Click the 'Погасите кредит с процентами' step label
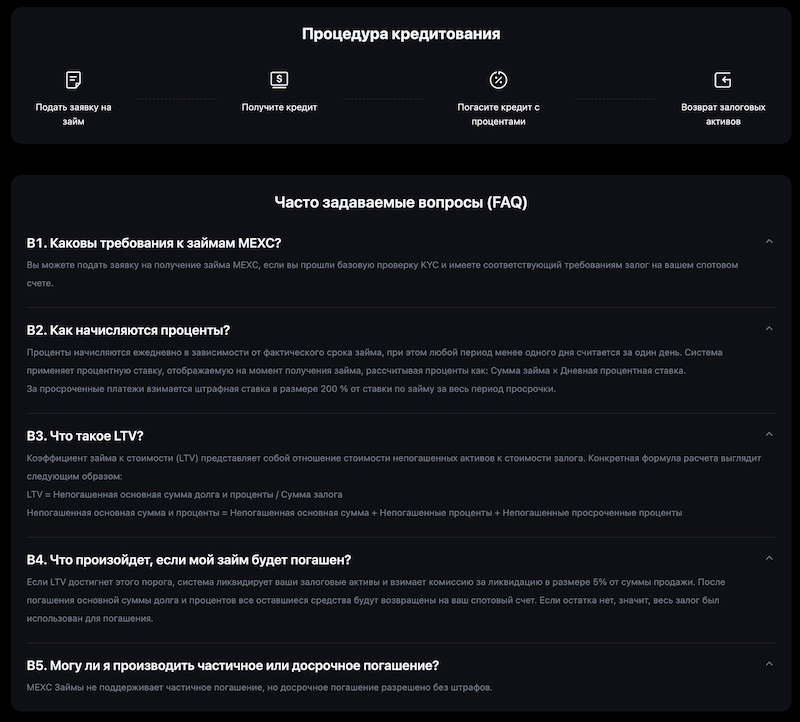 [497, 112]
